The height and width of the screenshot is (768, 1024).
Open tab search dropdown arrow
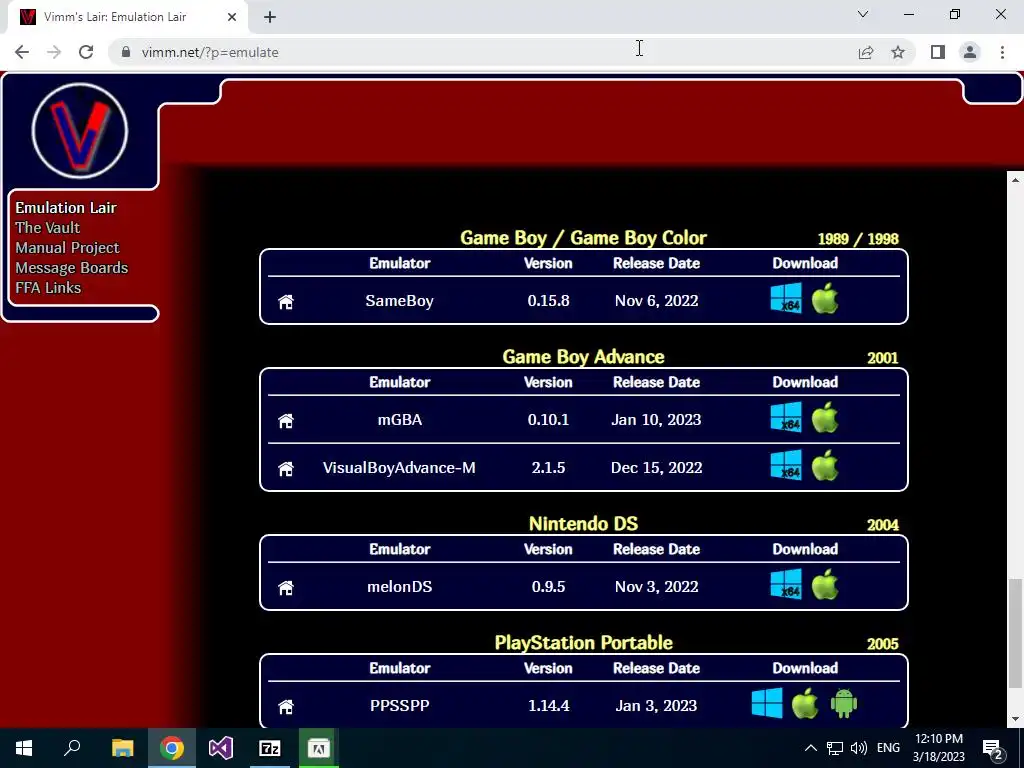tap(863, 14)
